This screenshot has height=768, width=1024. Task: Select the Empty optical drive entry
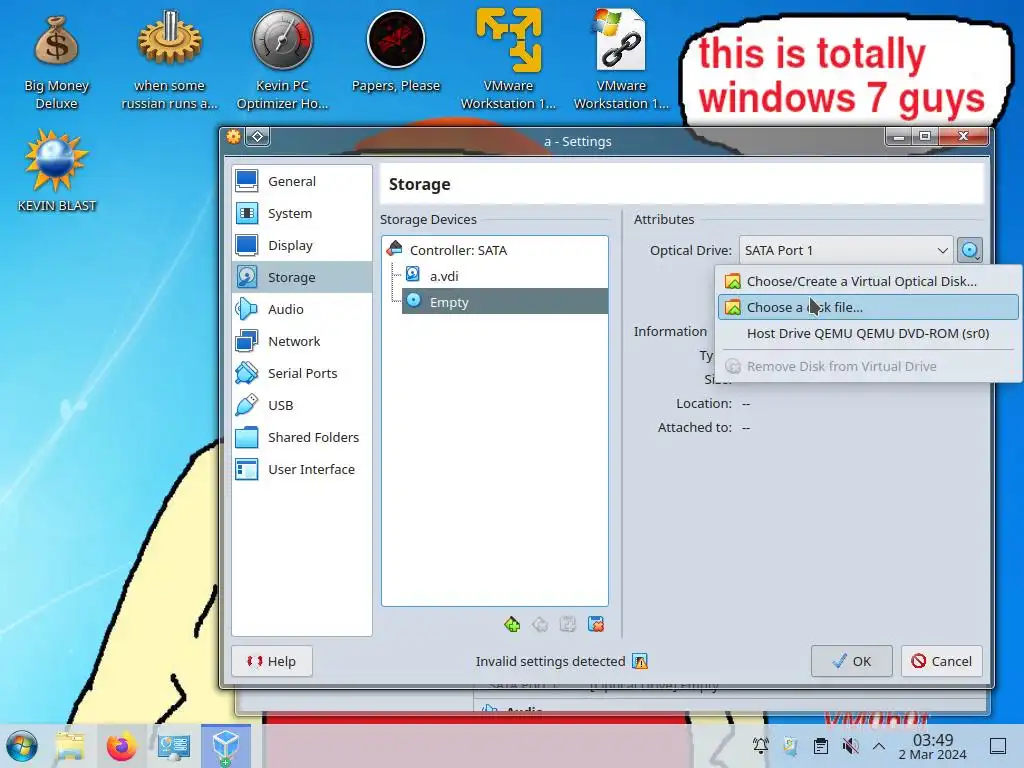tap(505, 301)
